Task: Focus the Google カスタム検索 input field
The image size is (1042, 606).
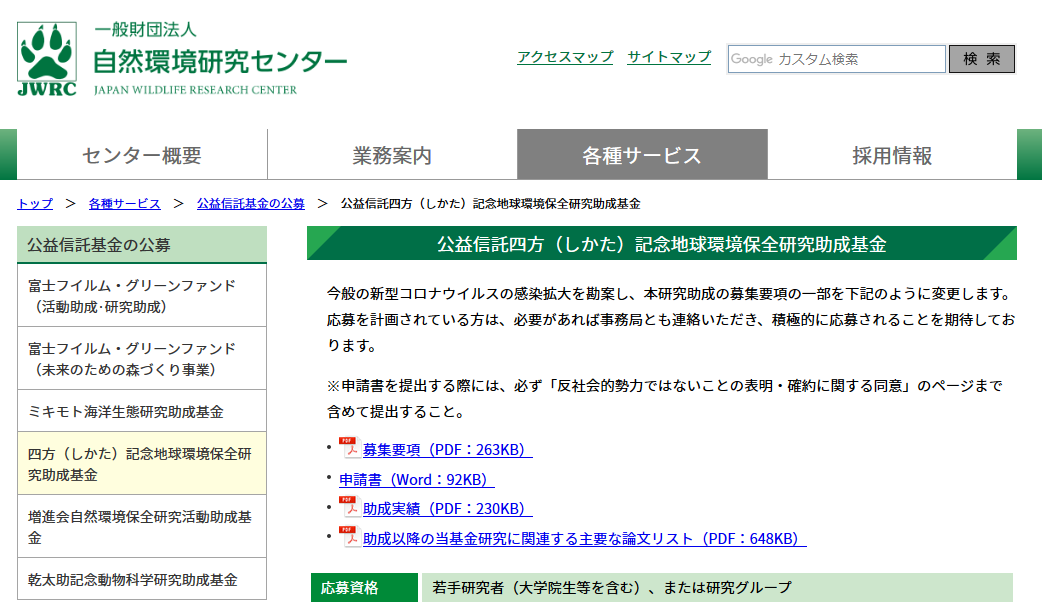Action: [x=836, y=59]
